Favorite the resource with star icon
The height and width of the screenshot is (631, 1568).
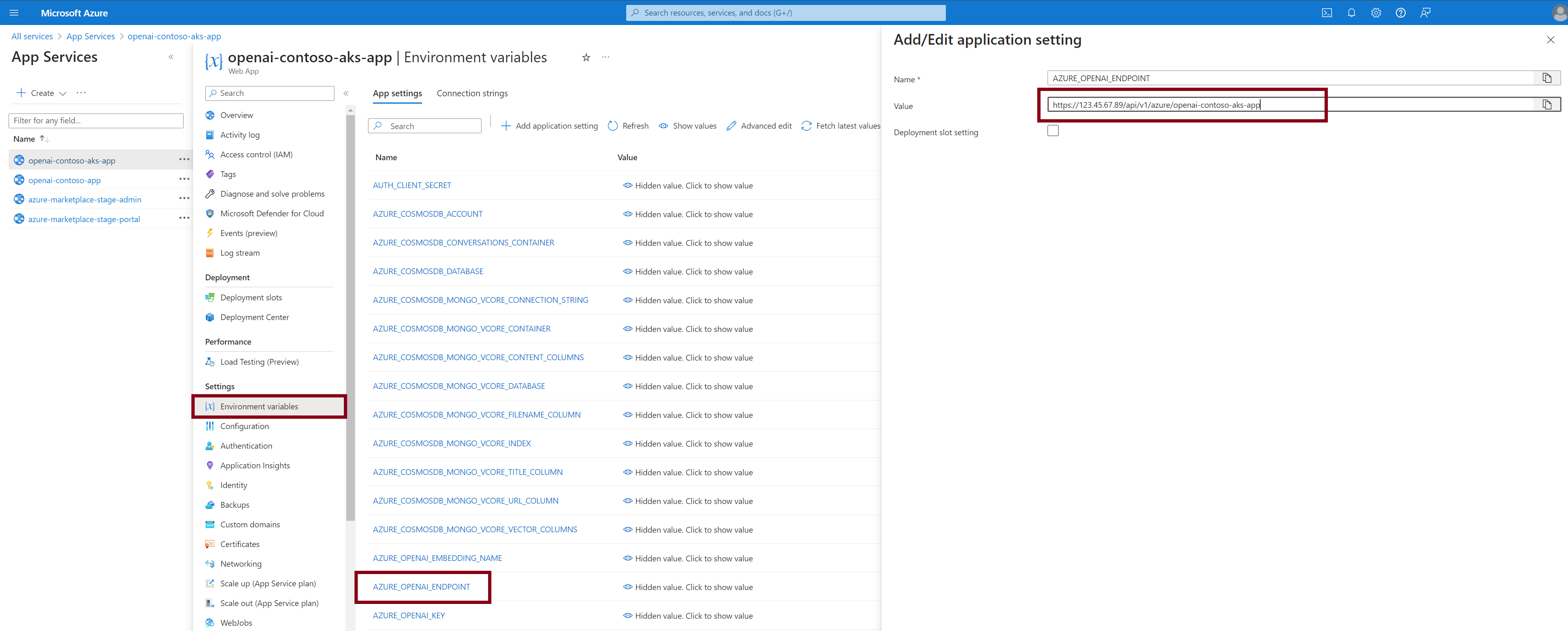[x=586, y=57]
